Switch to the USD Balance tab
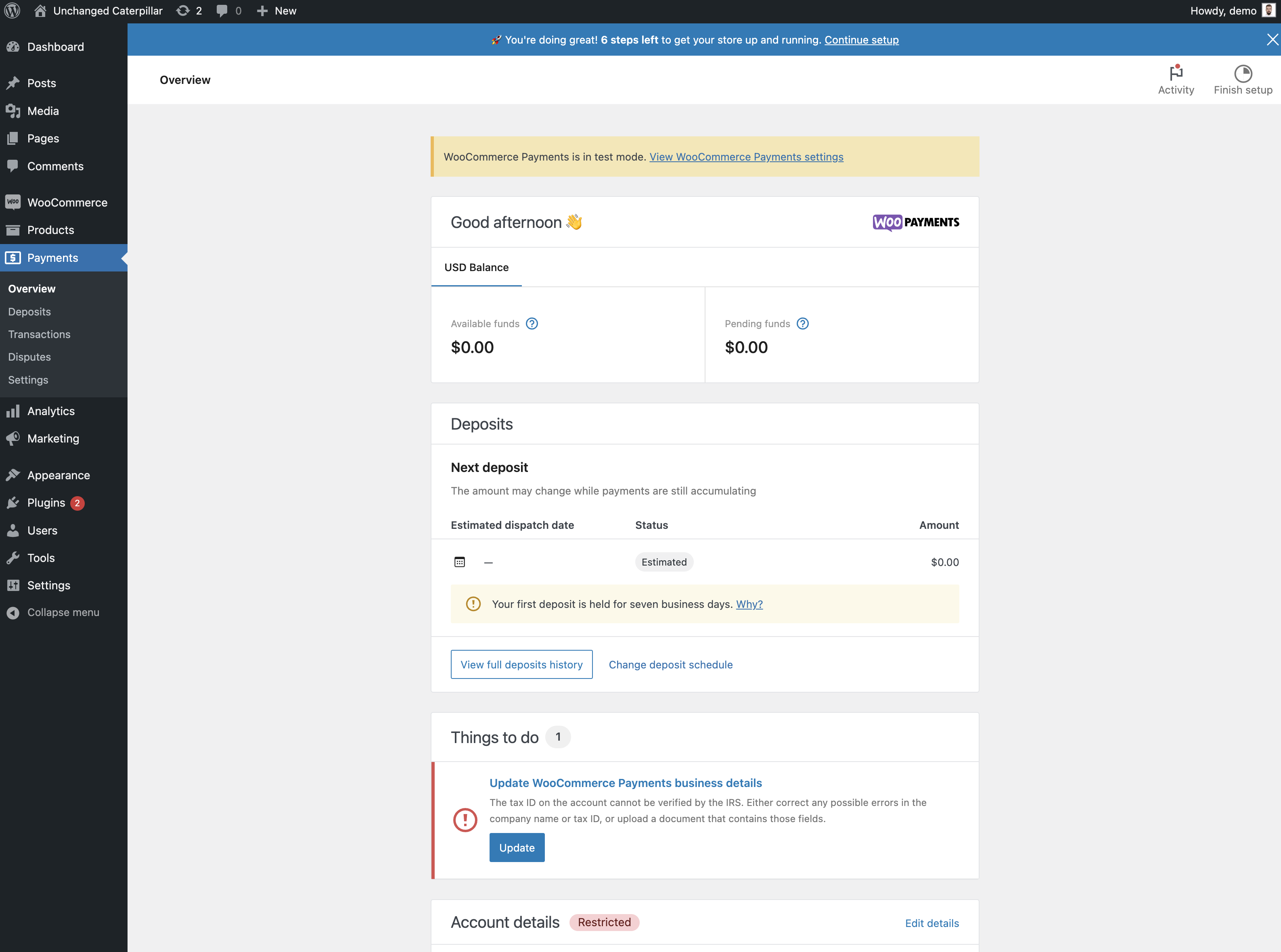The image size is (1281, 952). click(x=475, y=267)
